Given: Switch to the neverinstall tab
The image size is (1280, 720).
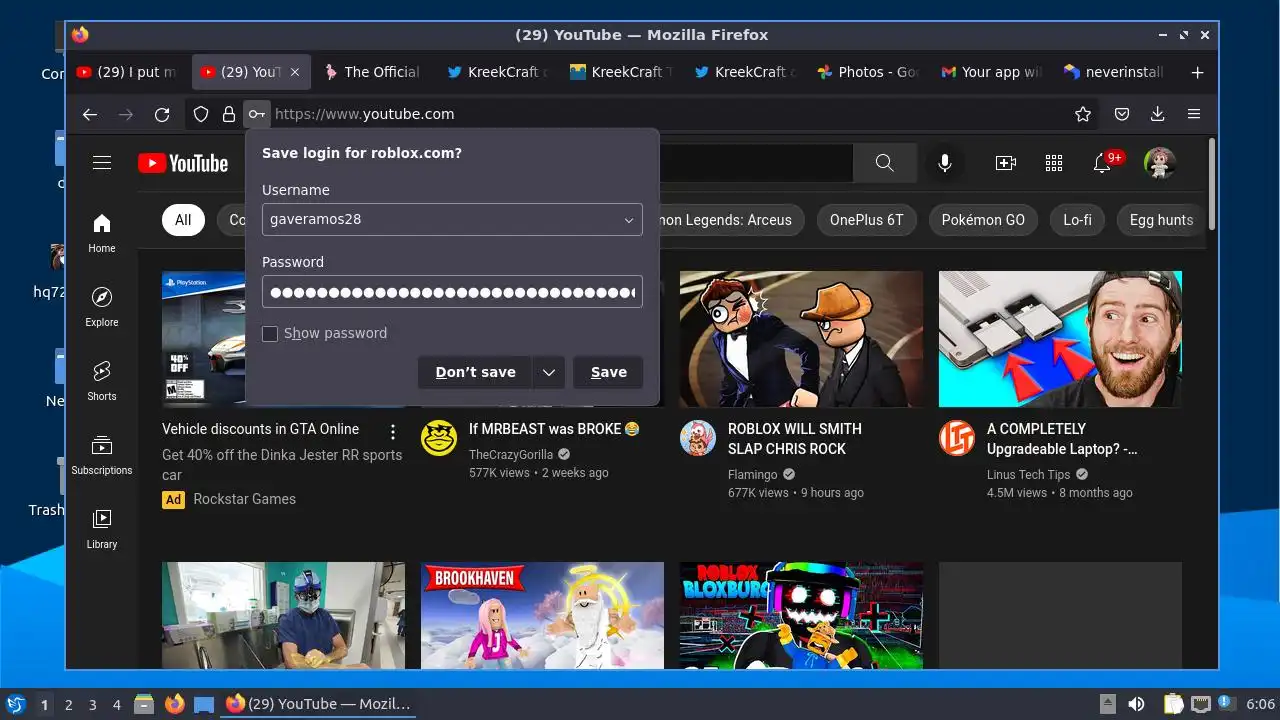Looking at the screenshot, I should (x=1114, y=72).
